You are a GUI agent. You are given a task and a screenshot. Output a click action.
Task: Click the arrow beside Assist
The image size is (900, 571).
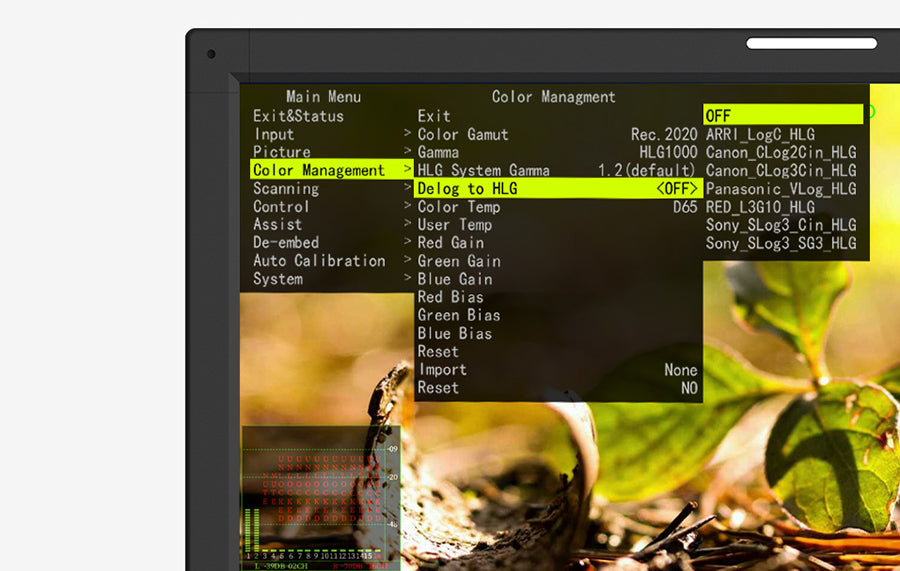(x=408, y=223)
